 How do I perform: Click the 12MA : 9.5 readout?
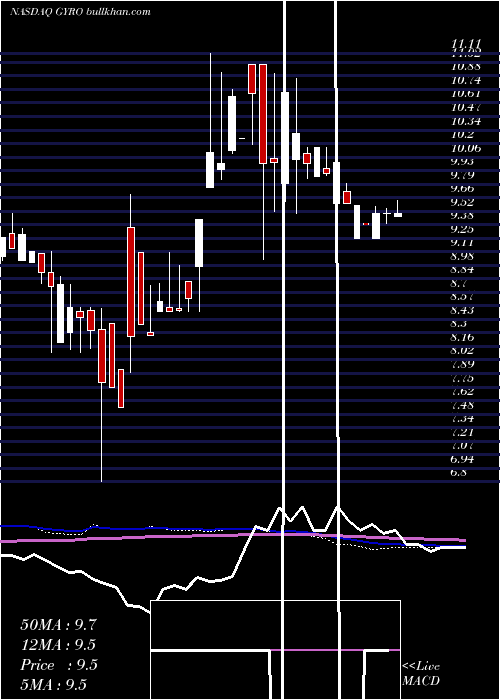coord(58,645)
